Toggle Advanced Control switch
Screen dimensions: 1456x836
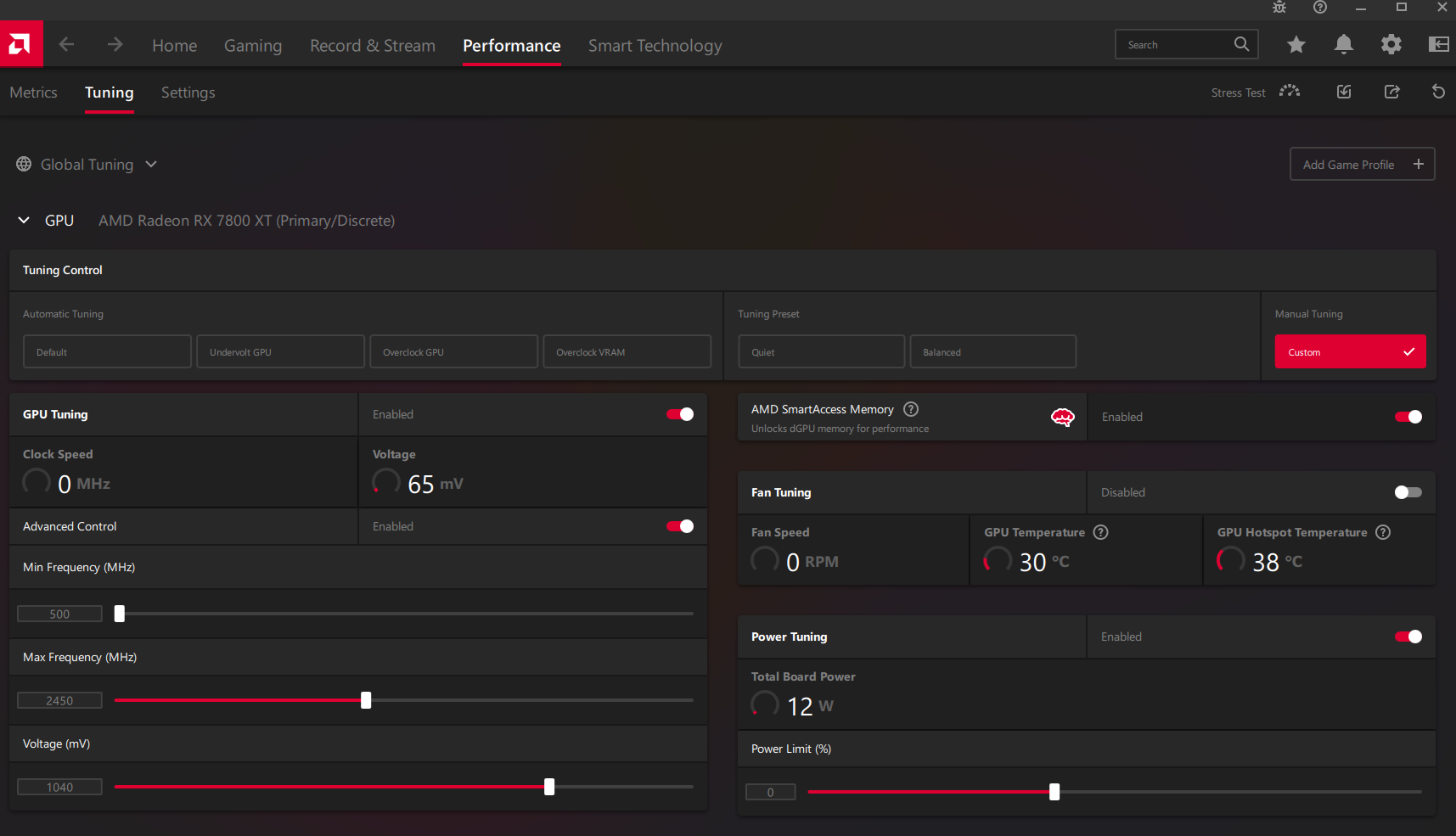[x=680, y=526]
